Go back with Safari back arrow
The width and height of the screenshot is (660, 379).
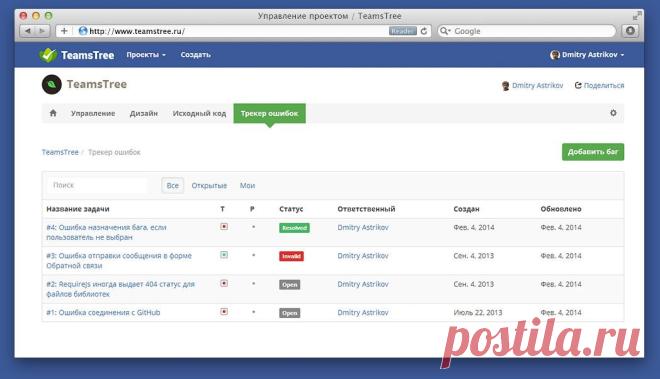click(28, 31)
